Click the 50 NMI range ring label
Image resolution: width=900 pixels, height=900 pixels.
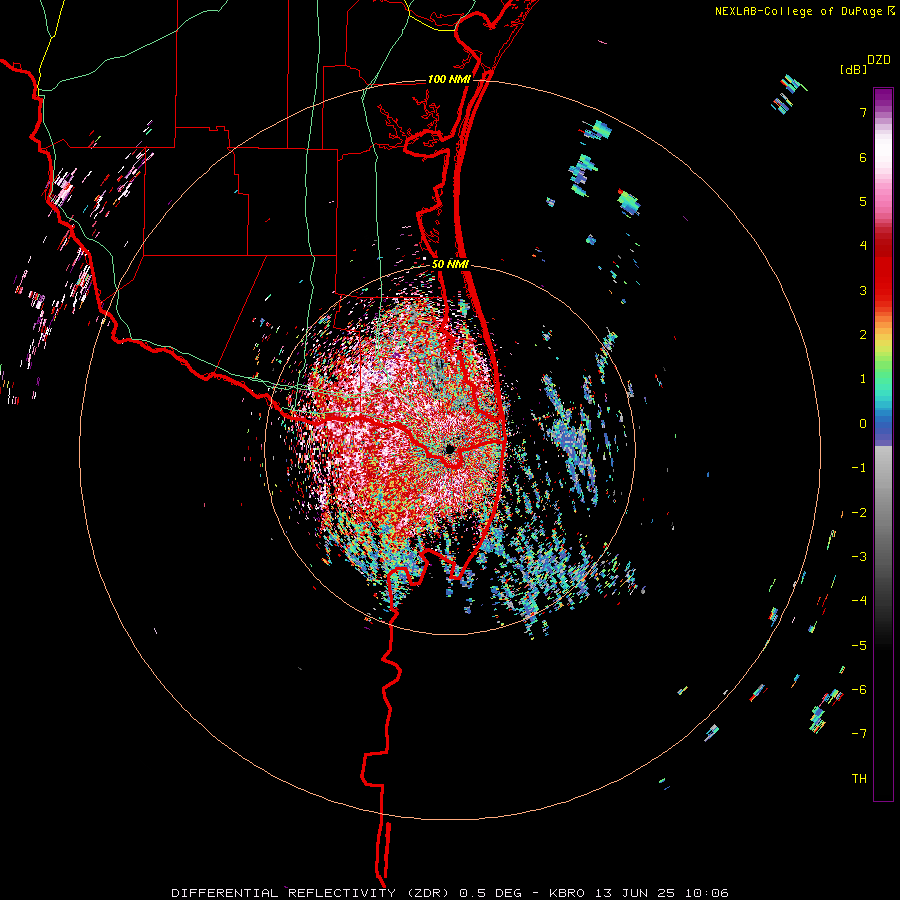pos(450,265)
